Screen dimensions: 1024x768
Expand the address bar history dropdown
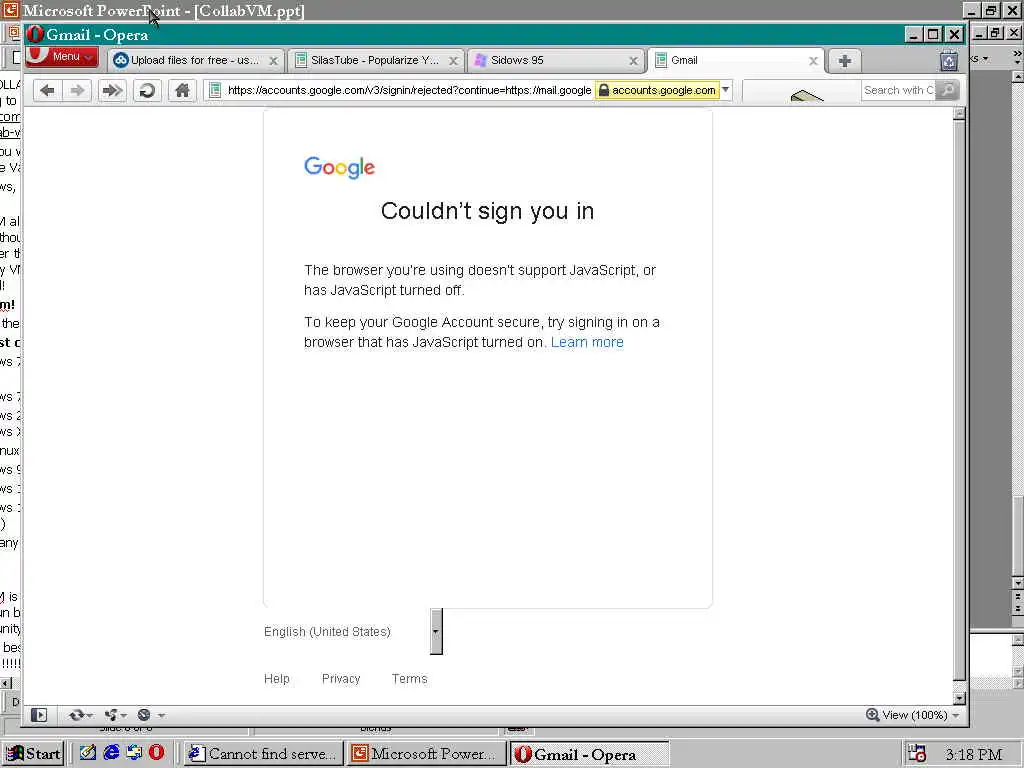726,90
